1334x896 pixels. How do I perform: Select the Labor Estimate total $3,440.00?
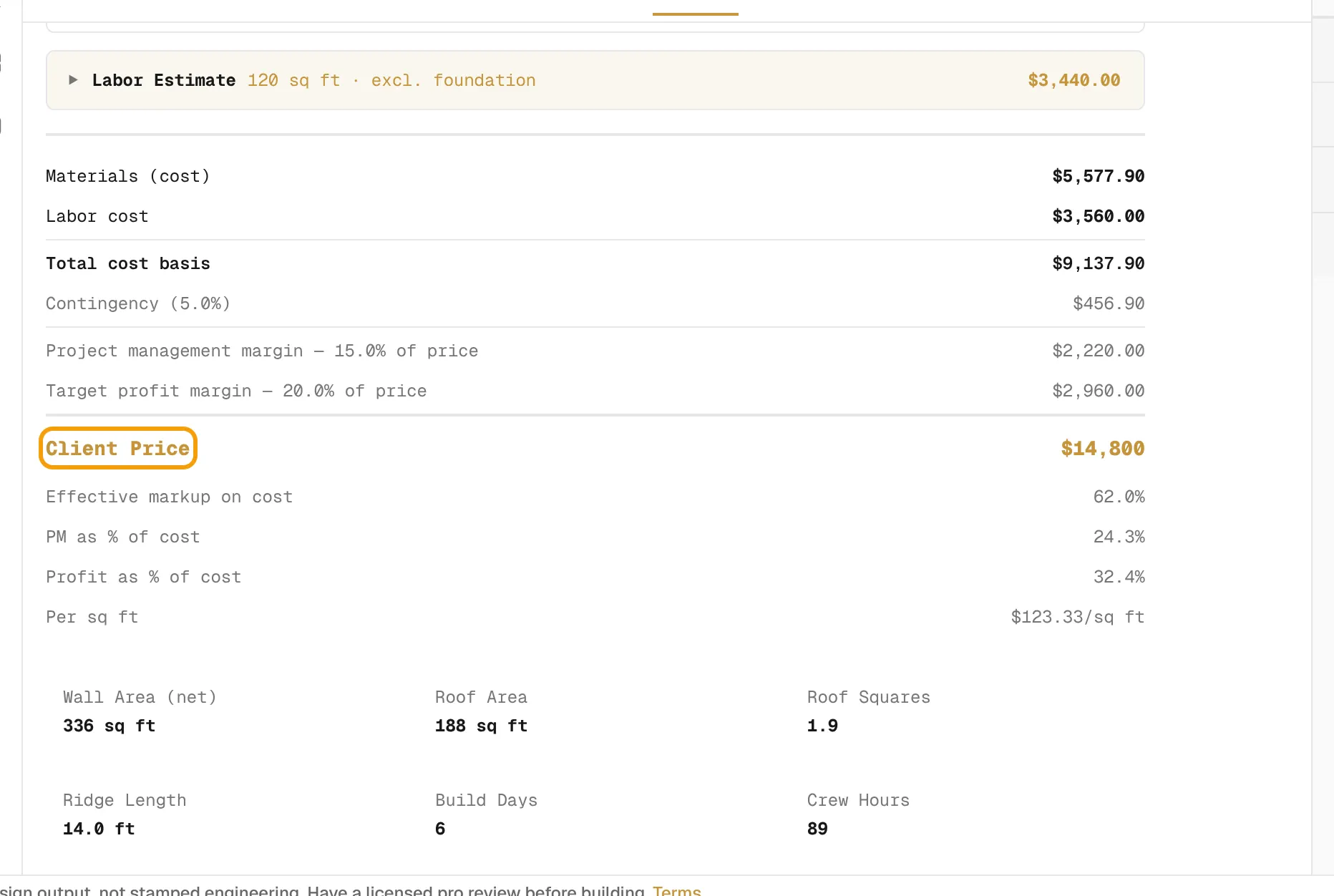(1074, 80)
